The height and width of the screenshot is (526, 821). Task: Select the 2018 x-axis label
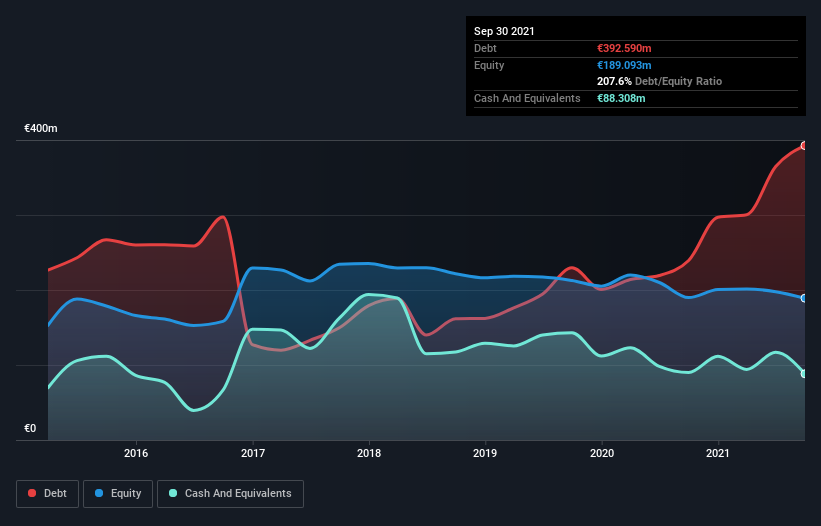click(x=369, y=453)
